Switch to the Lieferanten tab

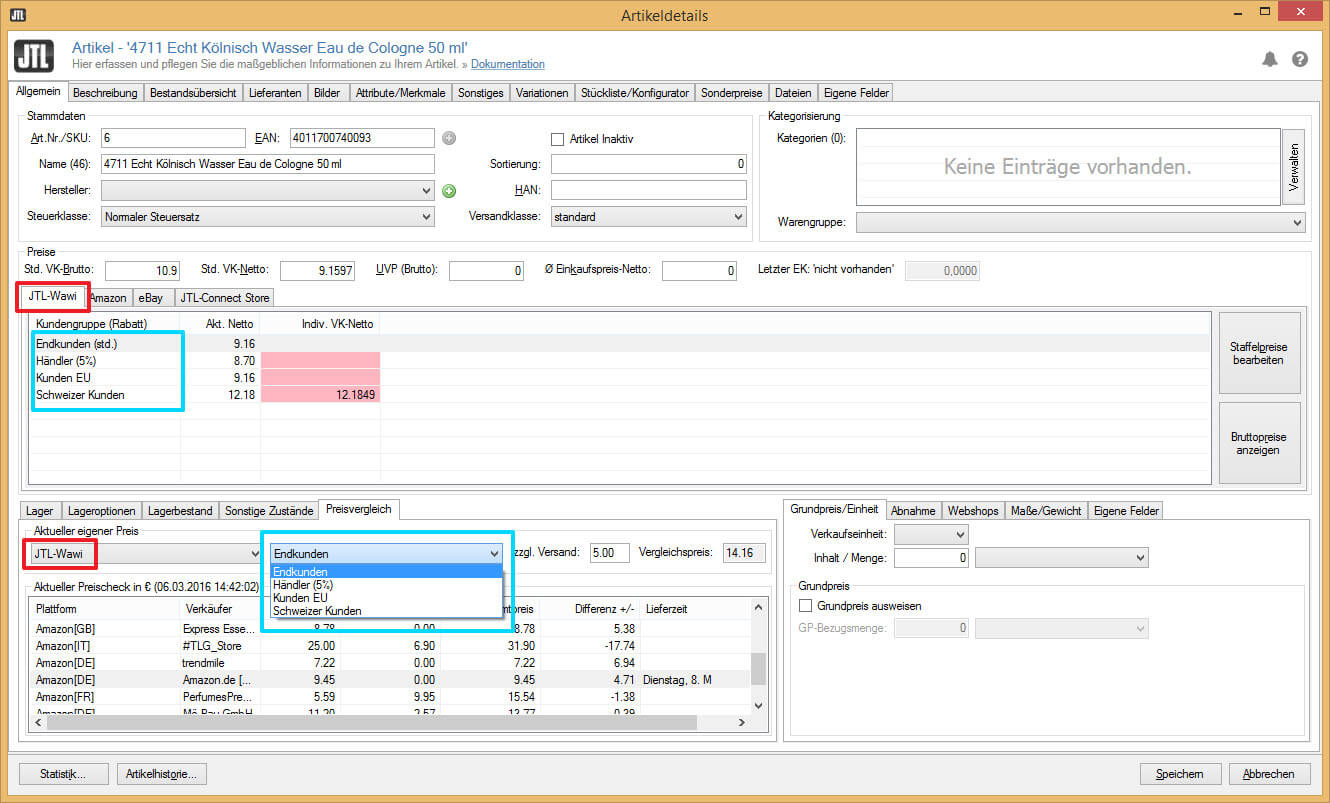tap(275, 93)
